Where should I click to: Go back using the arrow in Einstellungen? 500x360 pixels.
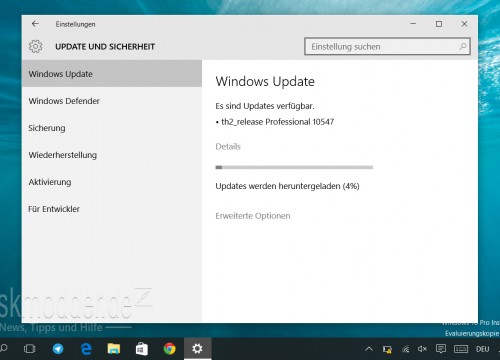pos(35,24)
